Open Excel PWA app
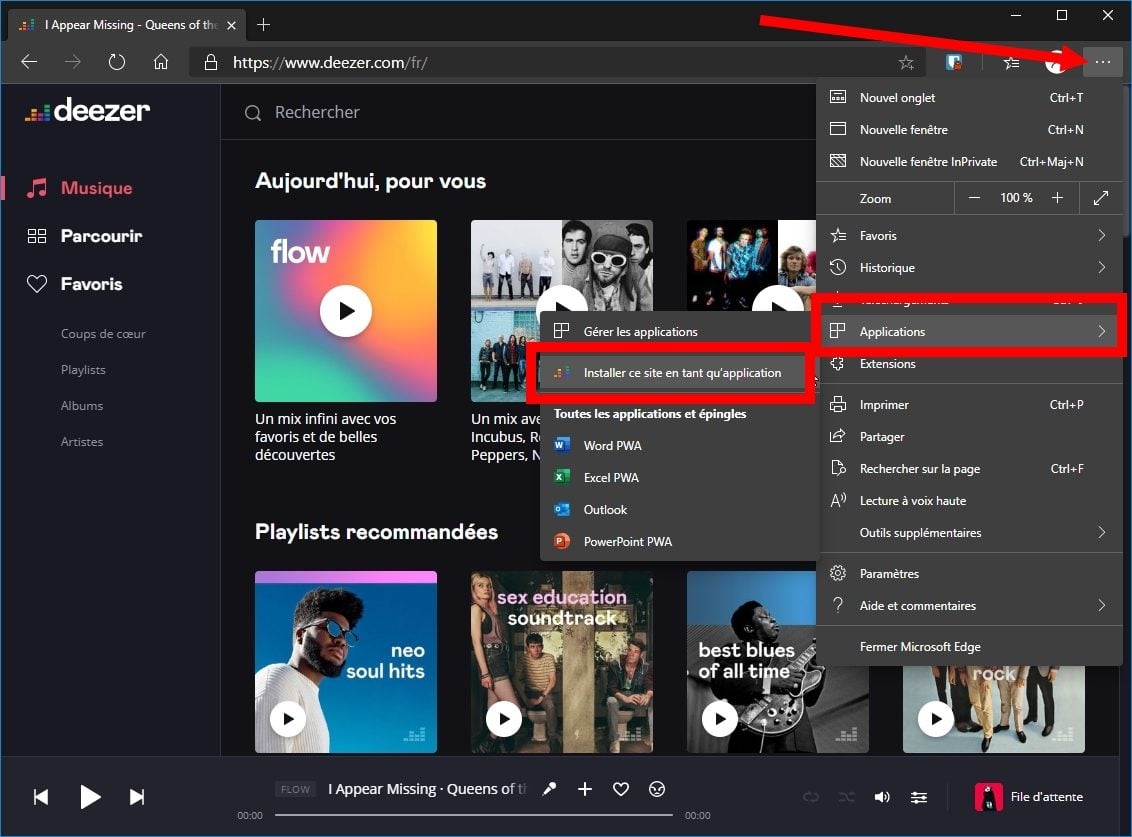The height and width of the screenshot is (837, 1132). click(679, 477)
